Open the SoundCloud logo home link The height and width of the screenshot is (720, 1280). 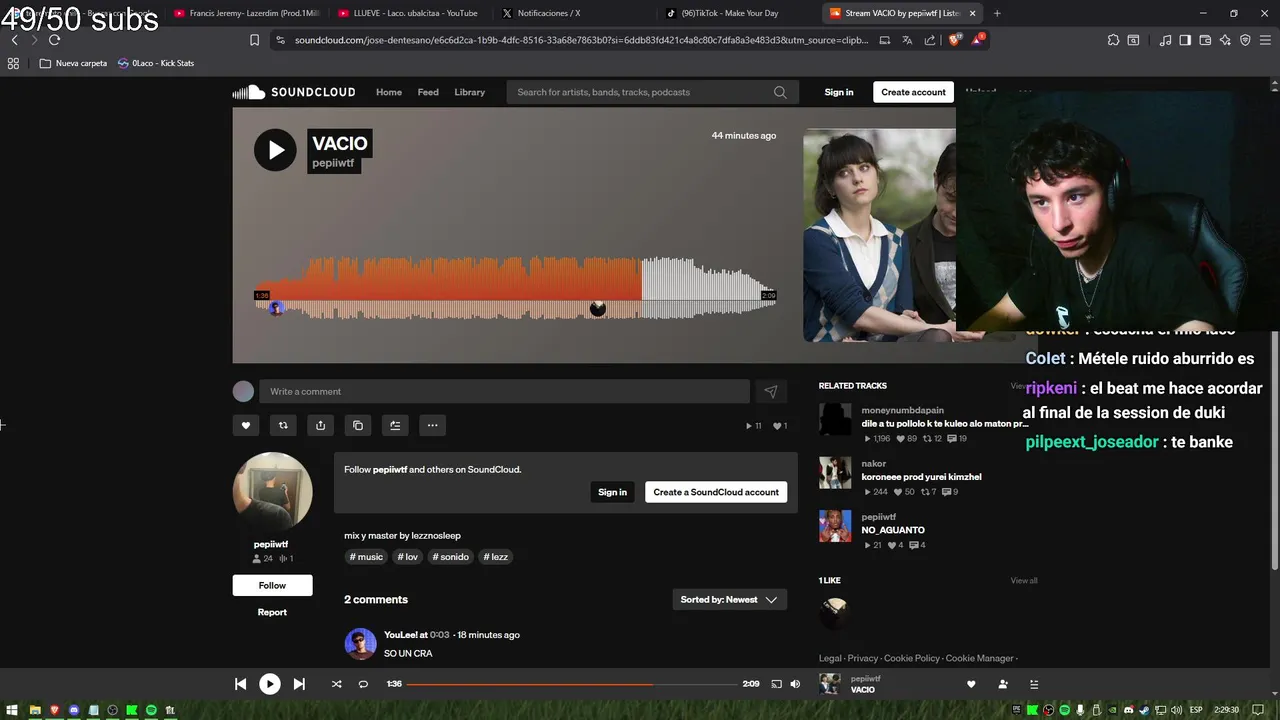click(x=294, y=92)
